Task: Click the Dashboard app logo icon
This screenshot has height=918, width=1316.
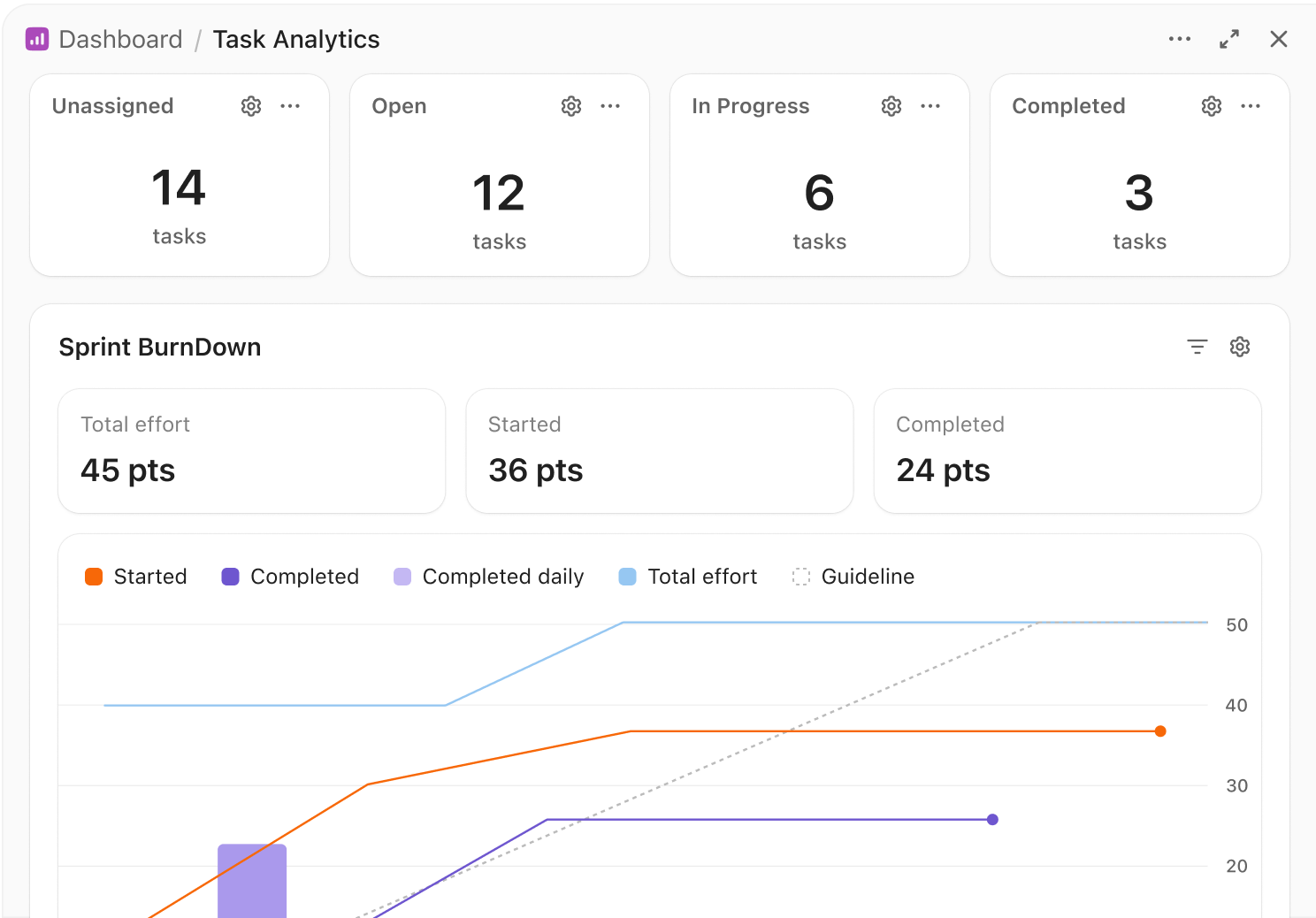Action: pos(36,39)
